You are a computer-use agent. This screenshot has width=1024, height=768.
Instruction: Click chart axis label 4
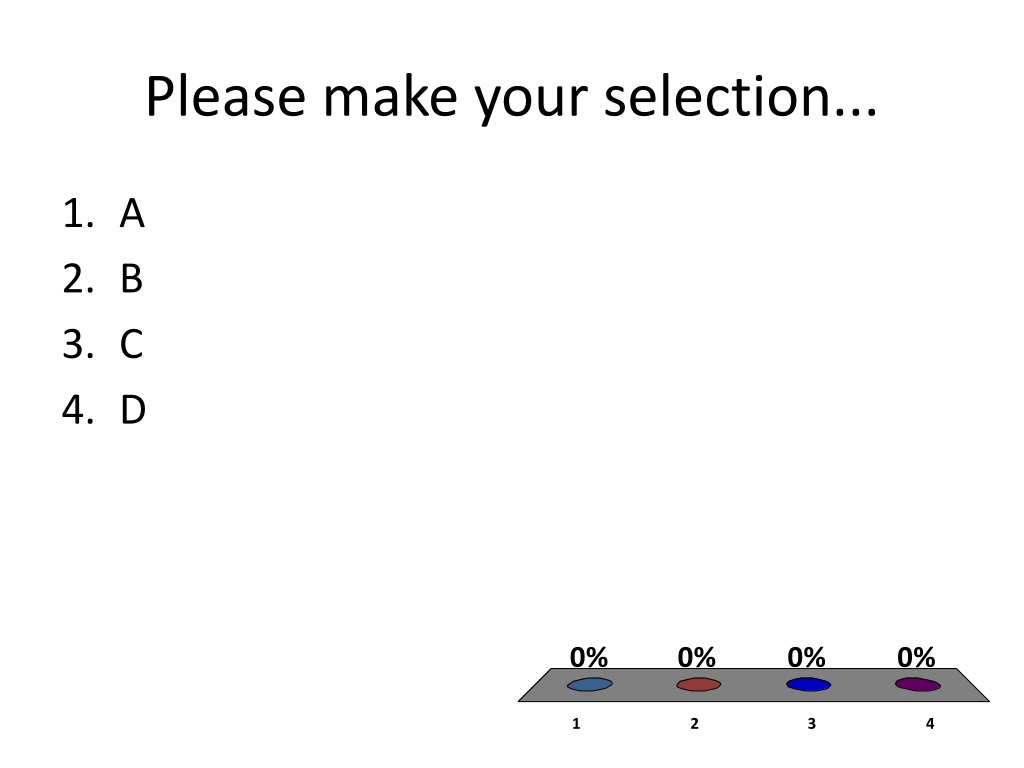(x=930, y=724)
